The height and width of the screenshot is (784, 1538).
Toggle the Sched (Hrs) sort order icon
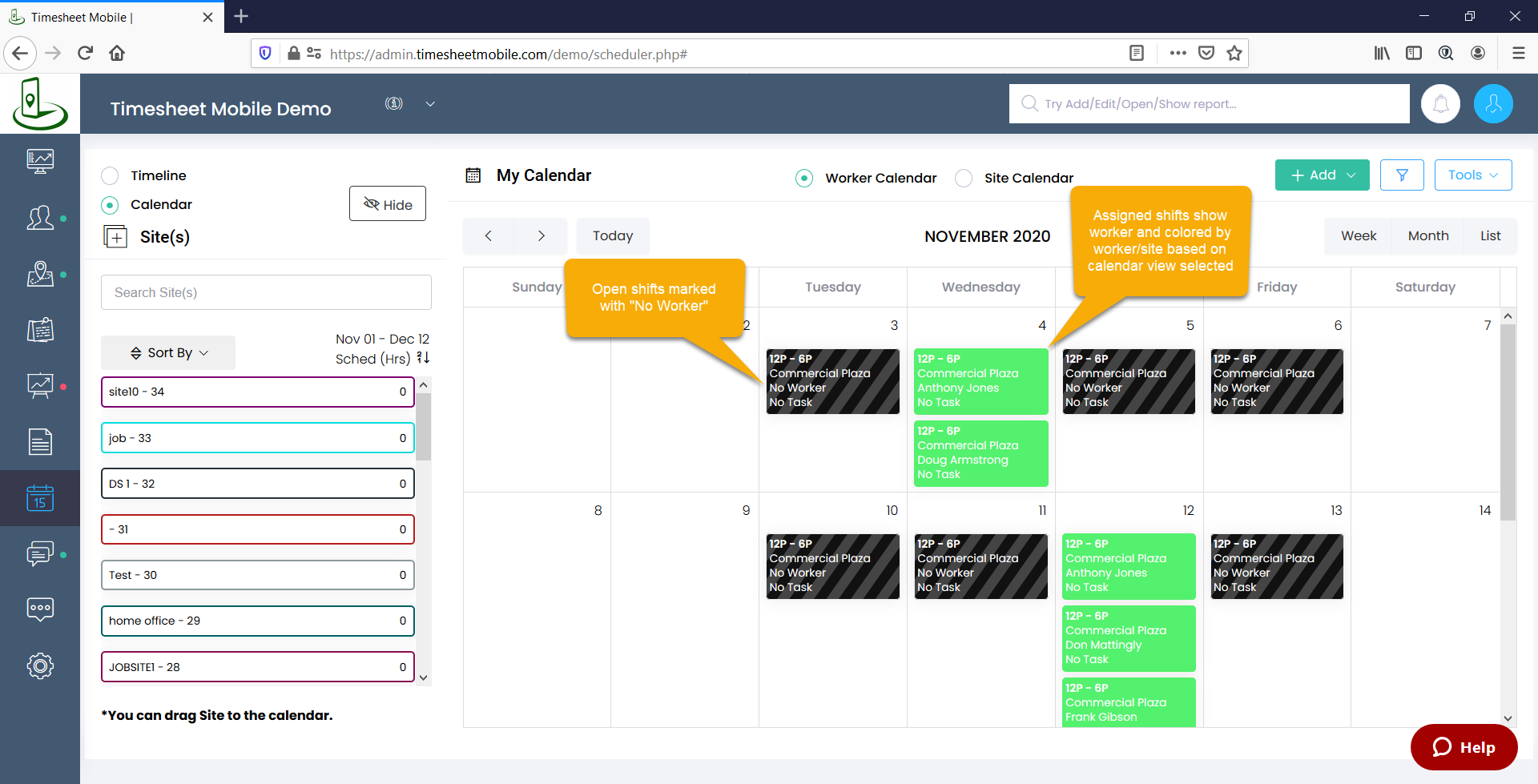(423, 358)
